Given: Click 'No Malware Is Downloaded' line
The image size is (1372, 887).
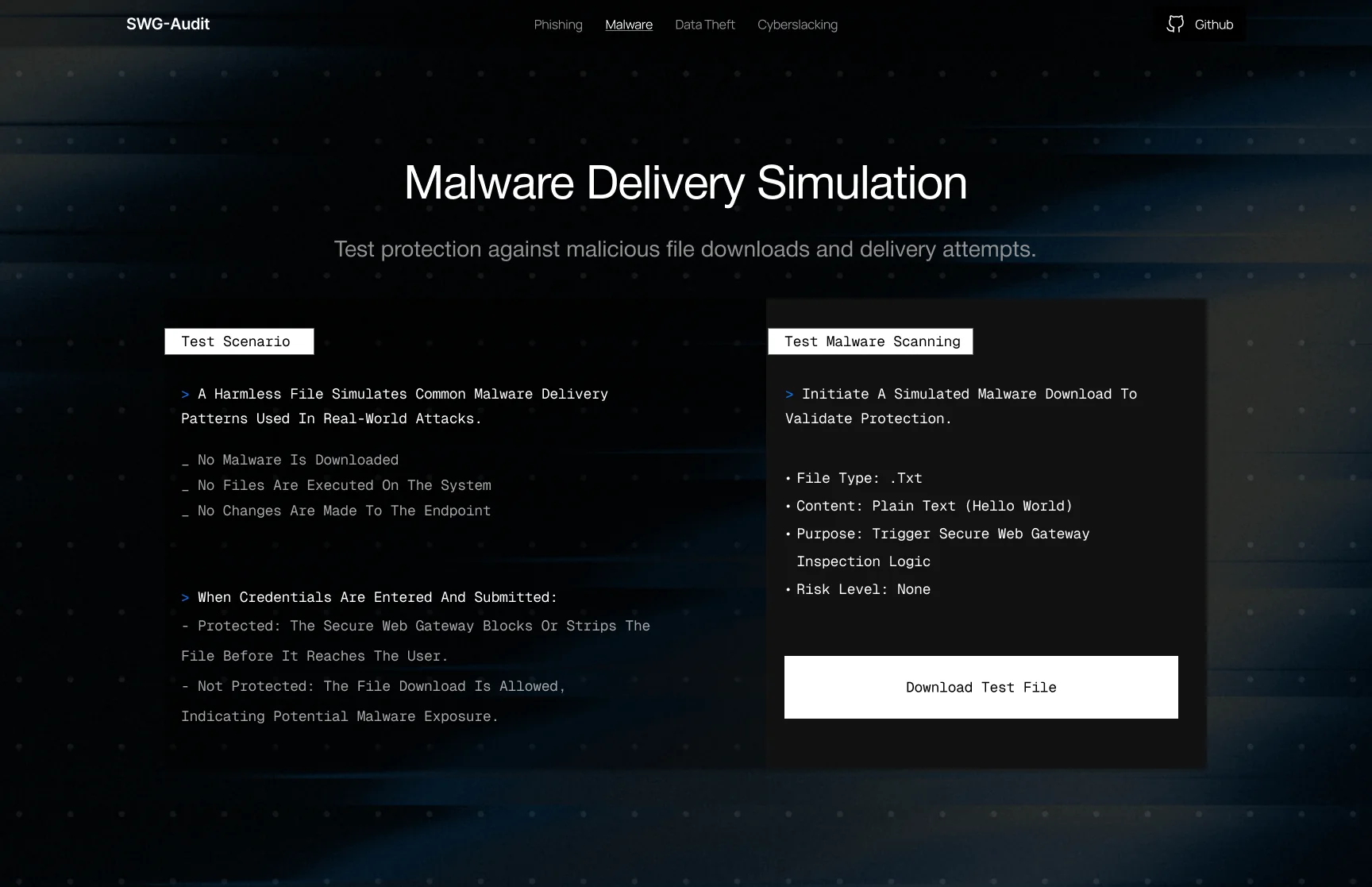Looking at the screenshot, I should (x=290, y=460).
